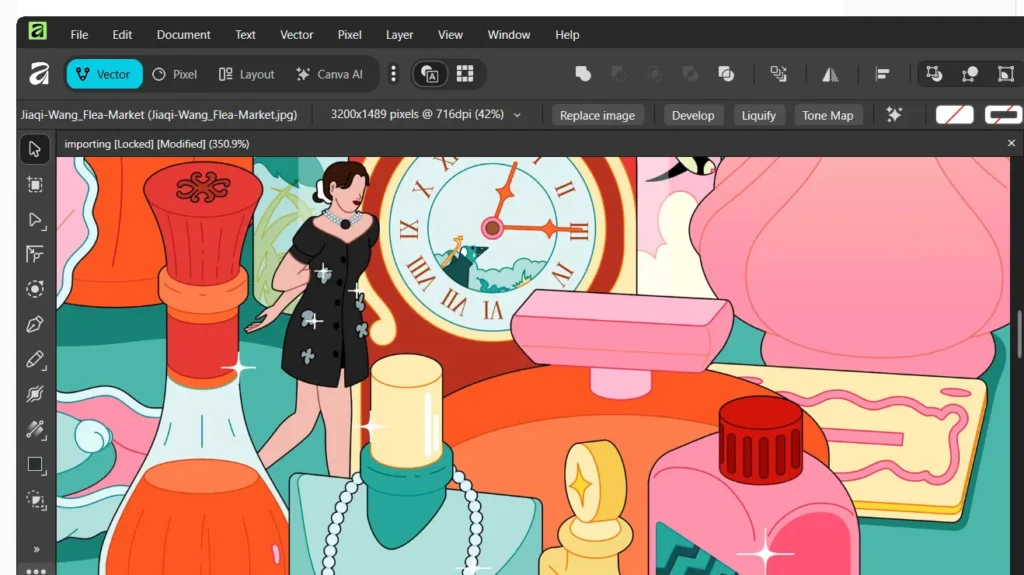Open the View menu
This screenshot has height=575, width=1024.
tap(450, 35)
